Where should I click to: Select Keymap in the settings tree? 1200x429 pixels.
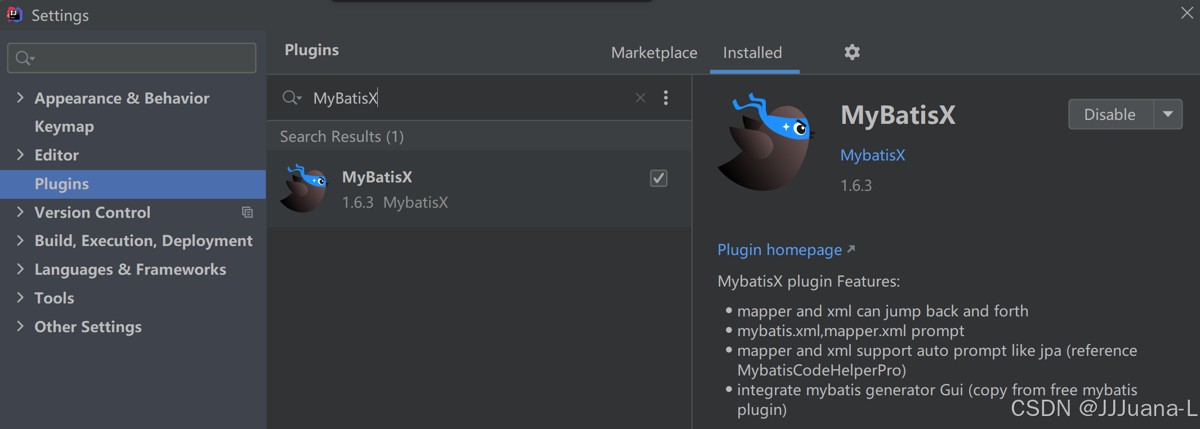(x=64, y=127)
